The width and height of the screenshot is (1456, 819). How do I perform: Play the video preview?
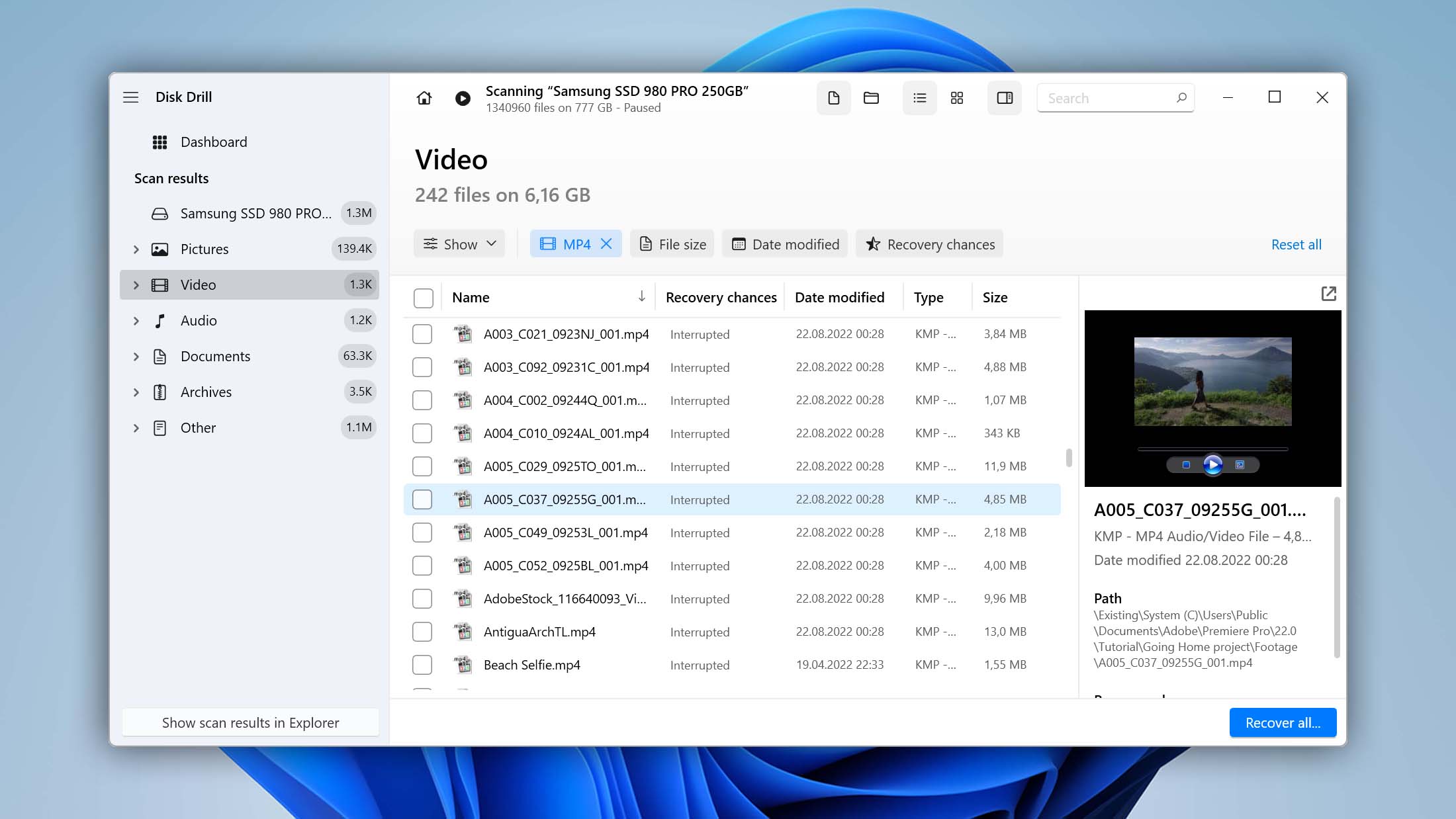(x=1212, y=465)
